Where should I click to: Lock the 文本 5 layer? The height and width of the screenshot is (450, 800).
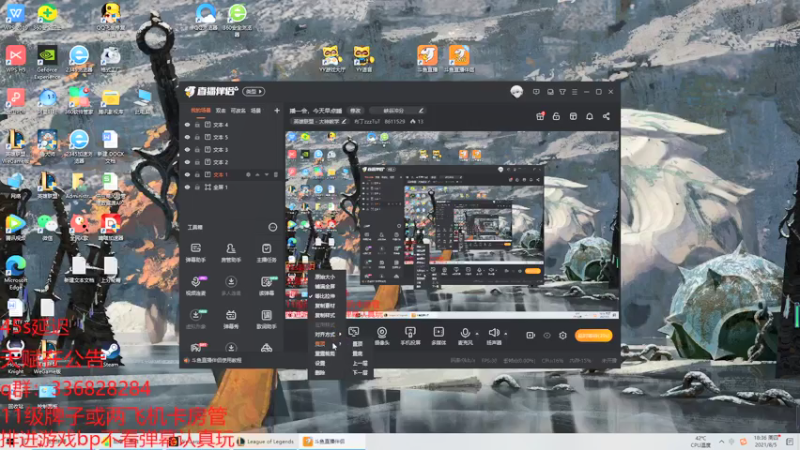[197, 137]
